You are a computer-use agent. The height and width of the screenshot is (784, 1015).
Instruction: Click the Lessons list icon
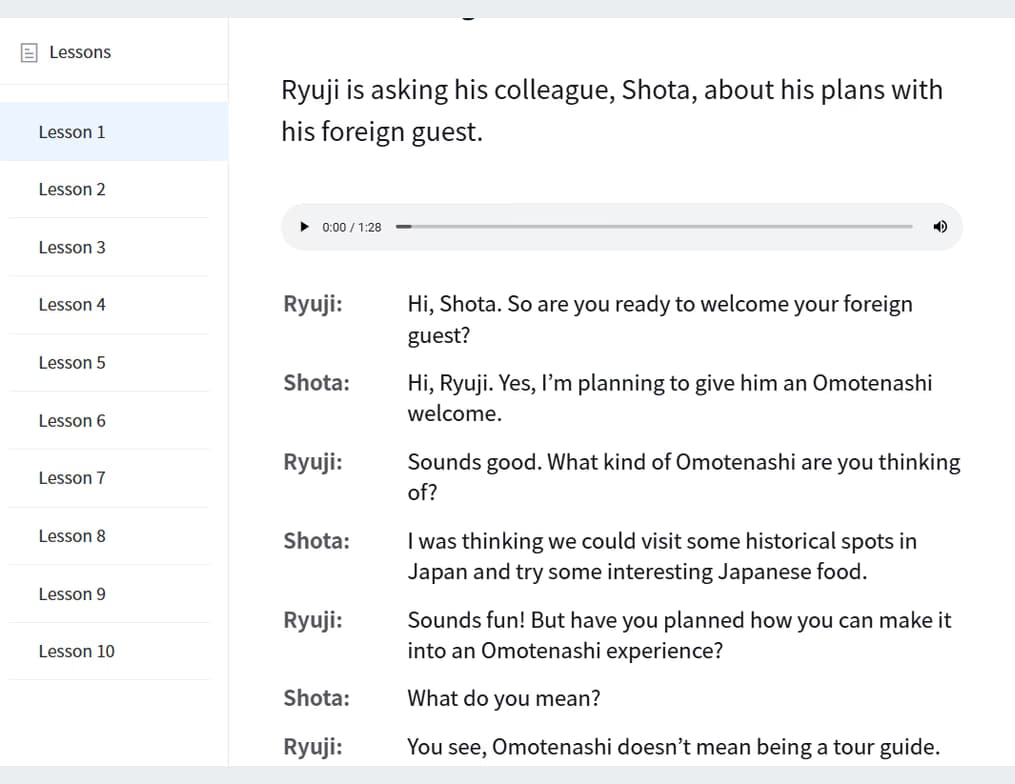[x=30, y=52]
